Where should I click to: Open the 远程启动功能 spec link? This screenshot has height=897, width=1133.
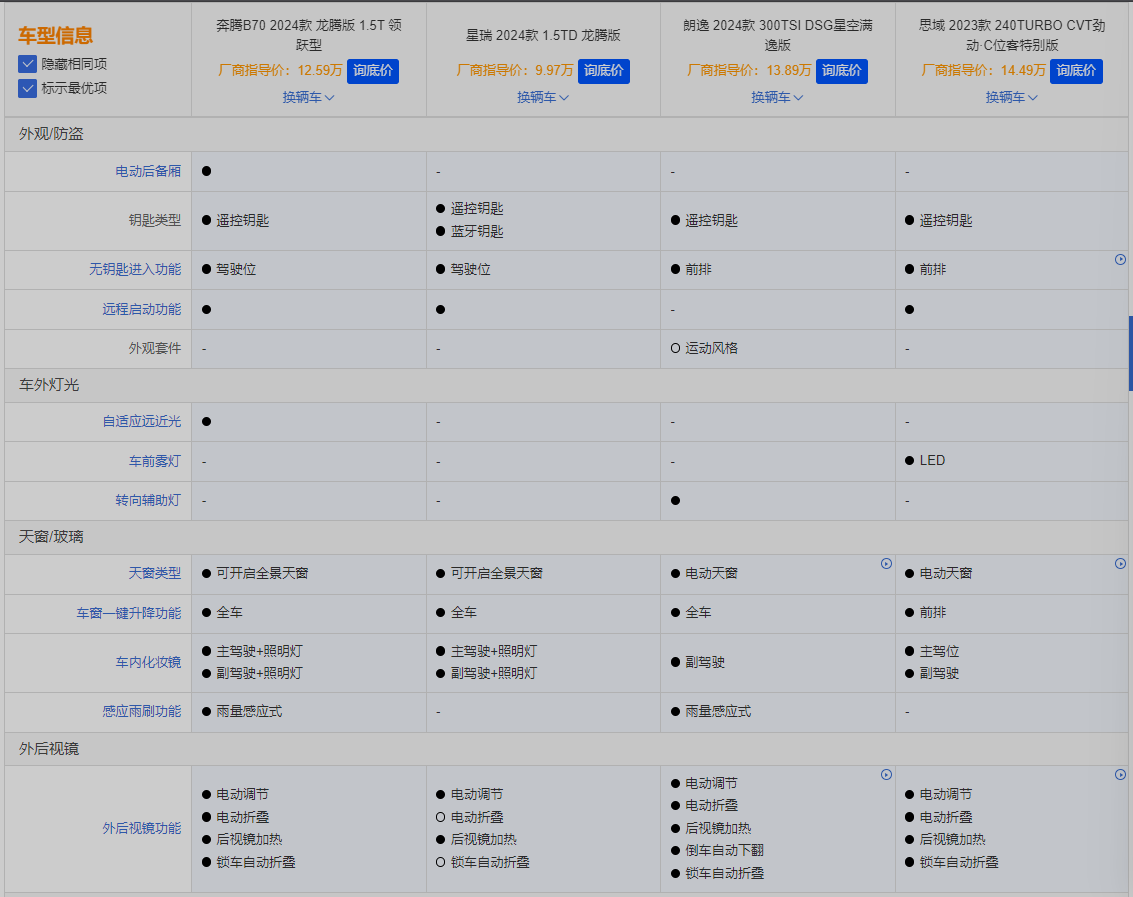[x=142, y=309]
